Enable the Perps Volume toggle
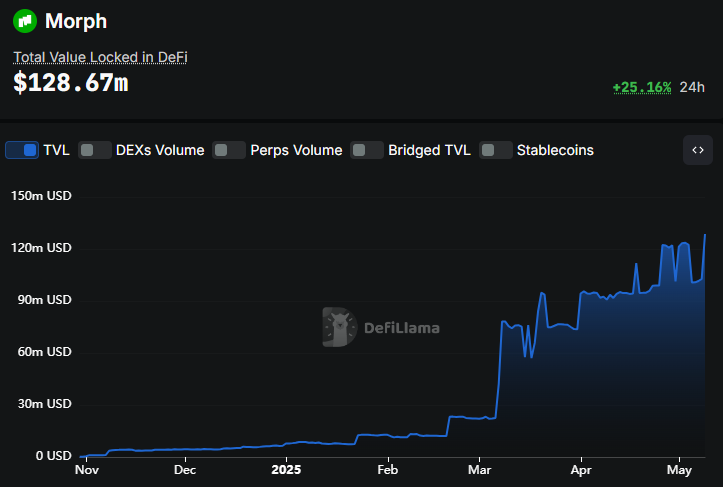Image resolution: width=723 pixels, height=487 pixels. coord(229,150)
